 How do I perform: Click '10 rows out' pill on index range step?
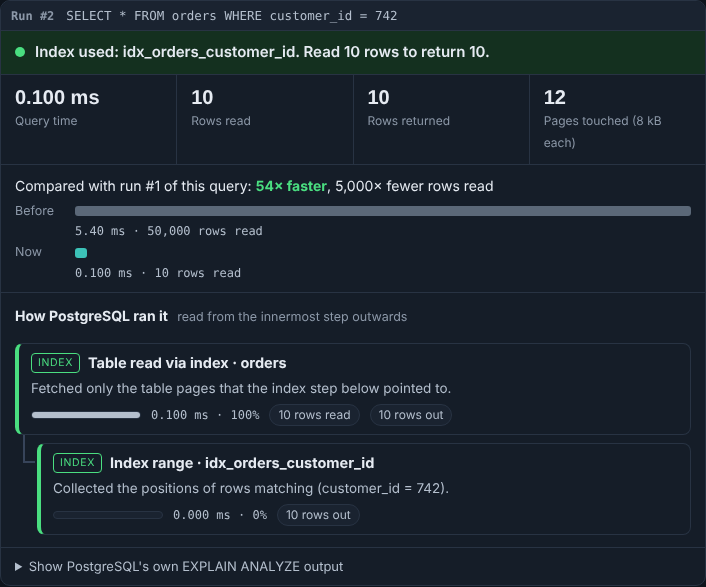(x=318, y=515)
